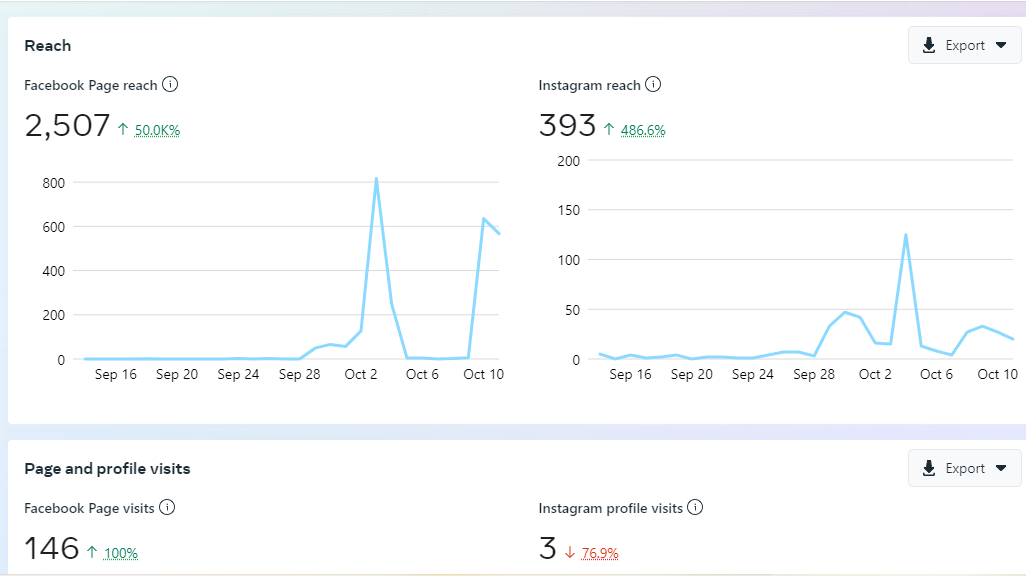Open the 486.6% change link
The height and width of the screenshot is (576, 1026).
pos(643,130)
